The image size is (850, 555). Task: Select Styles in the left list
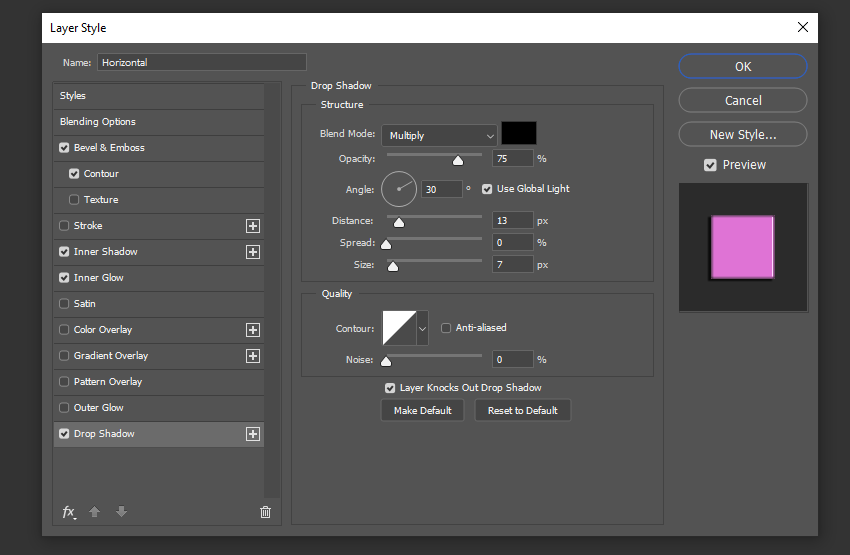click(x=159, y=96)
